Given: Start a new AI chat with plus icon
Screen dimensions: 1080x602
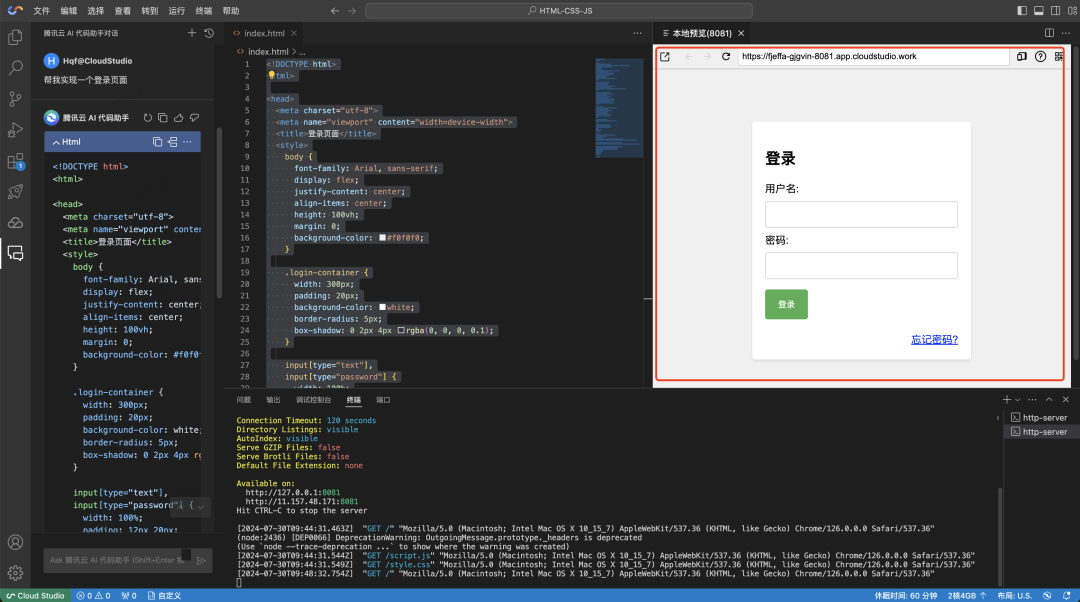Looking at the screenshot, I should click(x=191, y=33).
